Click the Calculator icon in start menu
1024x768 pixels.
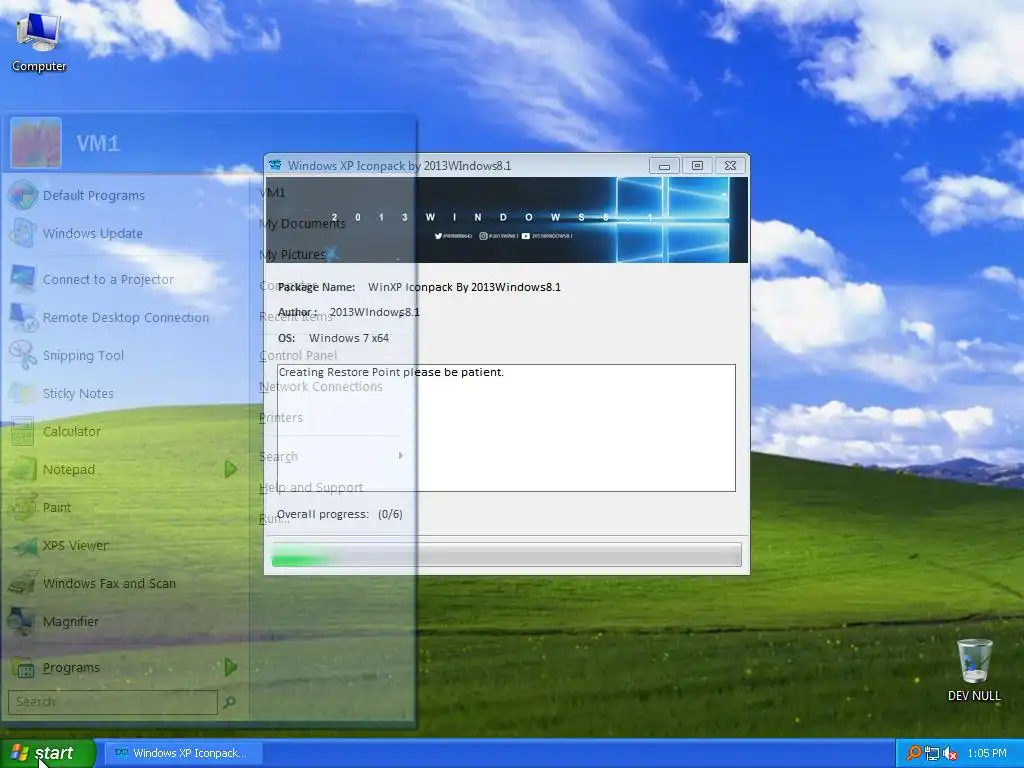pos(22,431)
